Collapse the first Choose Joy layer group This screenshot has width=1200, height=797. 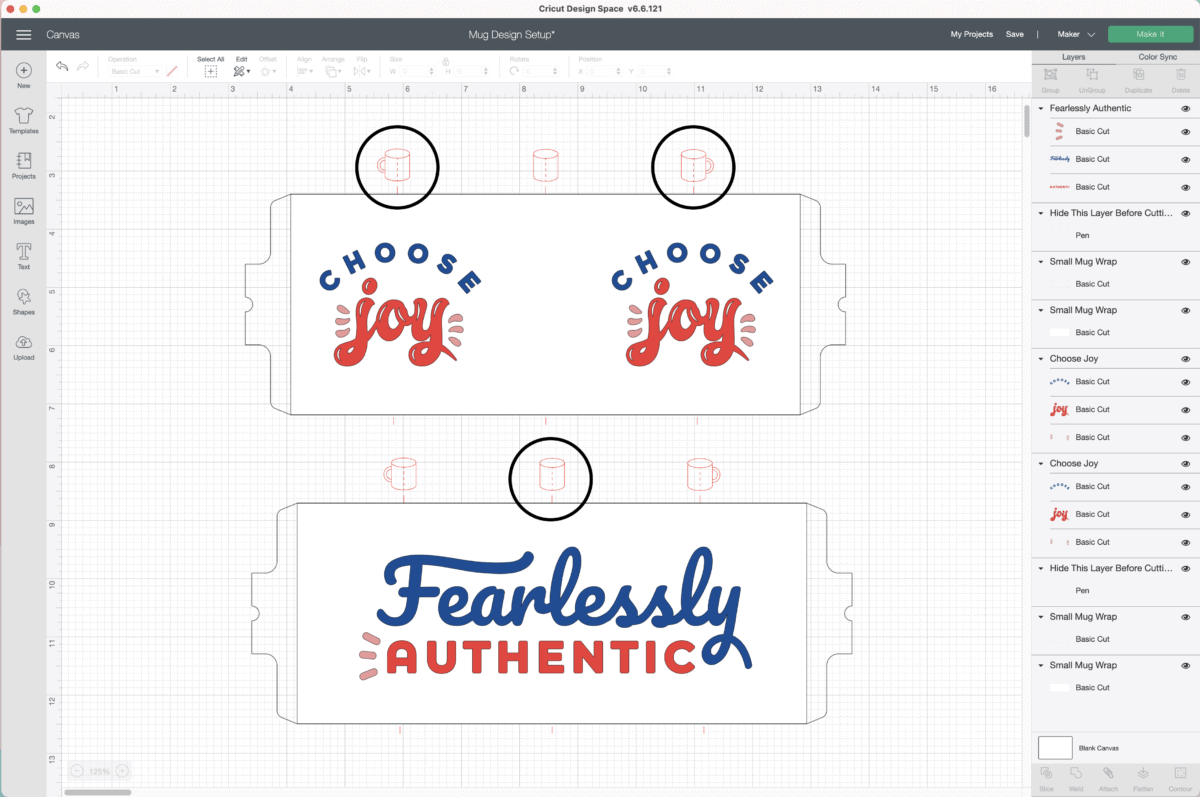1041,359
